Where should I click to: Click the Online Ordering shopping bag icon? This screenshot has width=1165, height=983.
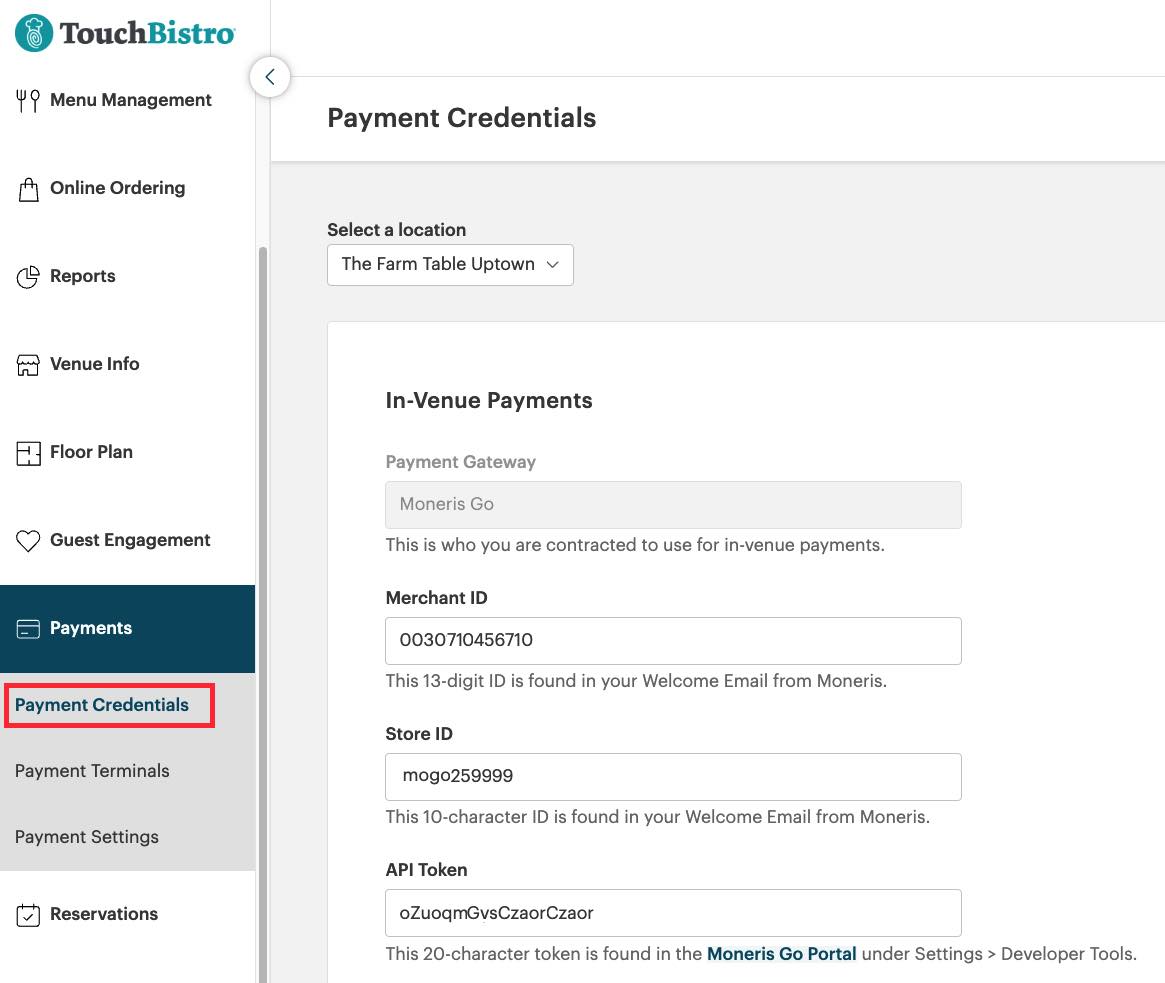tap(28, 189)
